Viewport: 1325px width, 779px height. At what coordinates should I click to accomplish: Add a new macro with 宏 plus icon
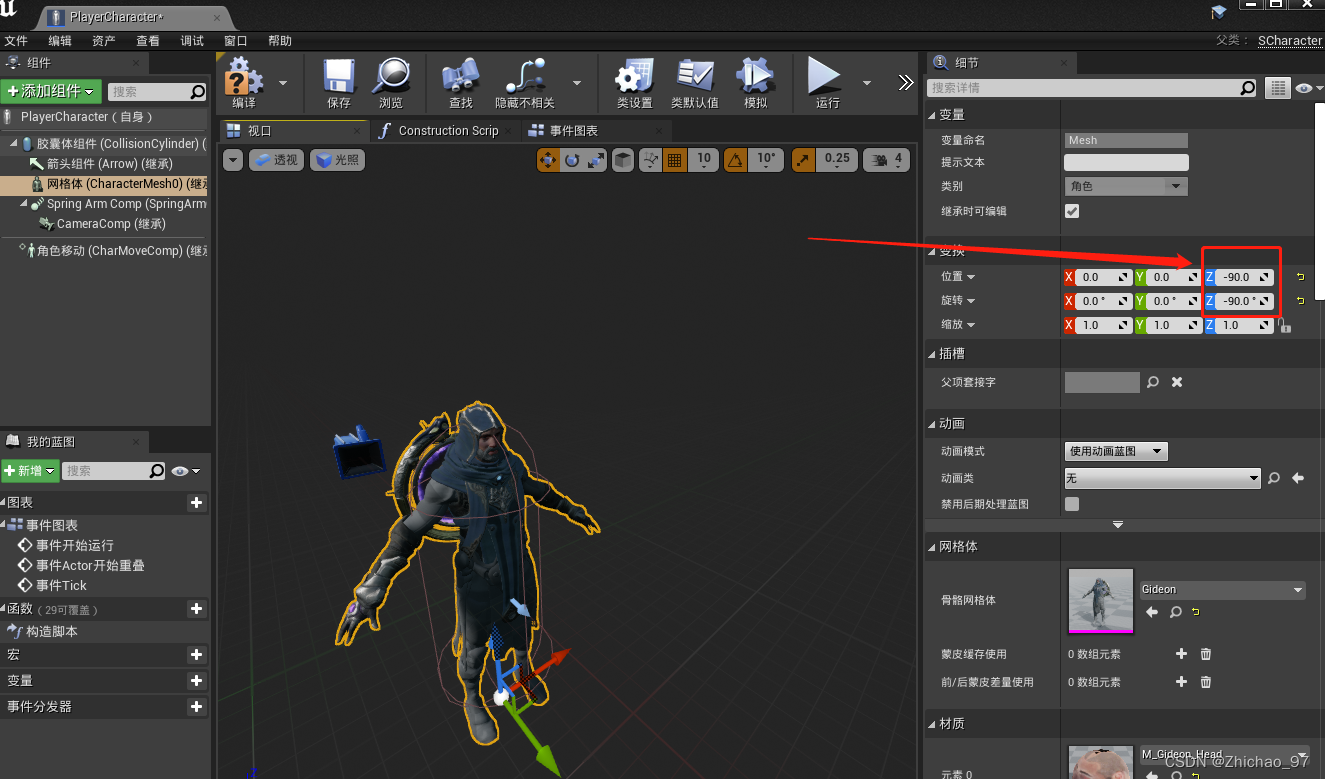tap(196, 655)
